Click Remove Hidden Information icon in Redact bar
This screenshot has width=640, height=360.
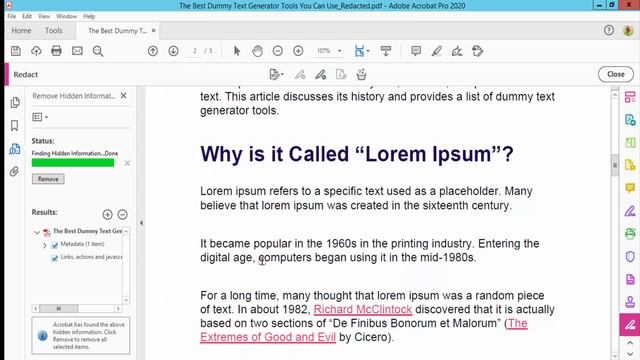tap(341, 75)
